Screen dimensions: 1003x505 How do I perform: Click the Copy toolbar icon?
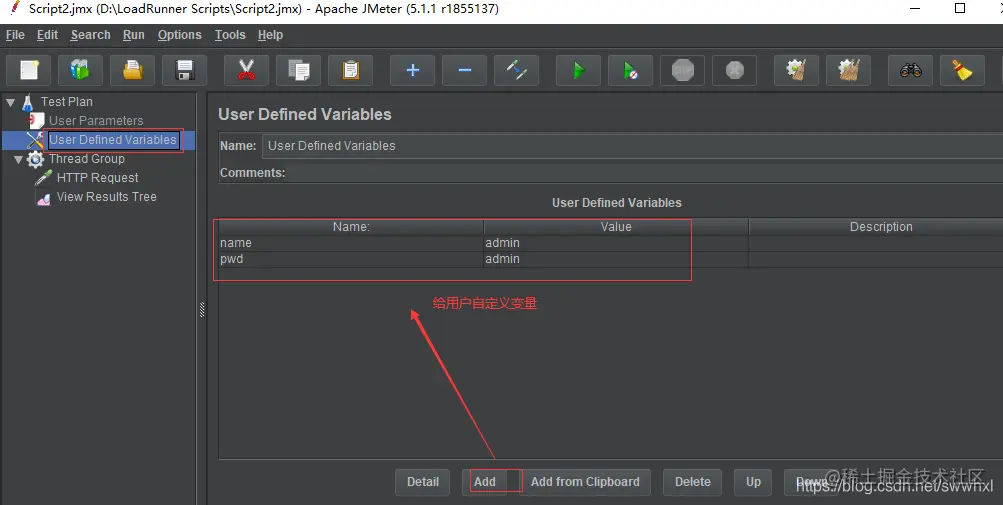click(299, 70)
